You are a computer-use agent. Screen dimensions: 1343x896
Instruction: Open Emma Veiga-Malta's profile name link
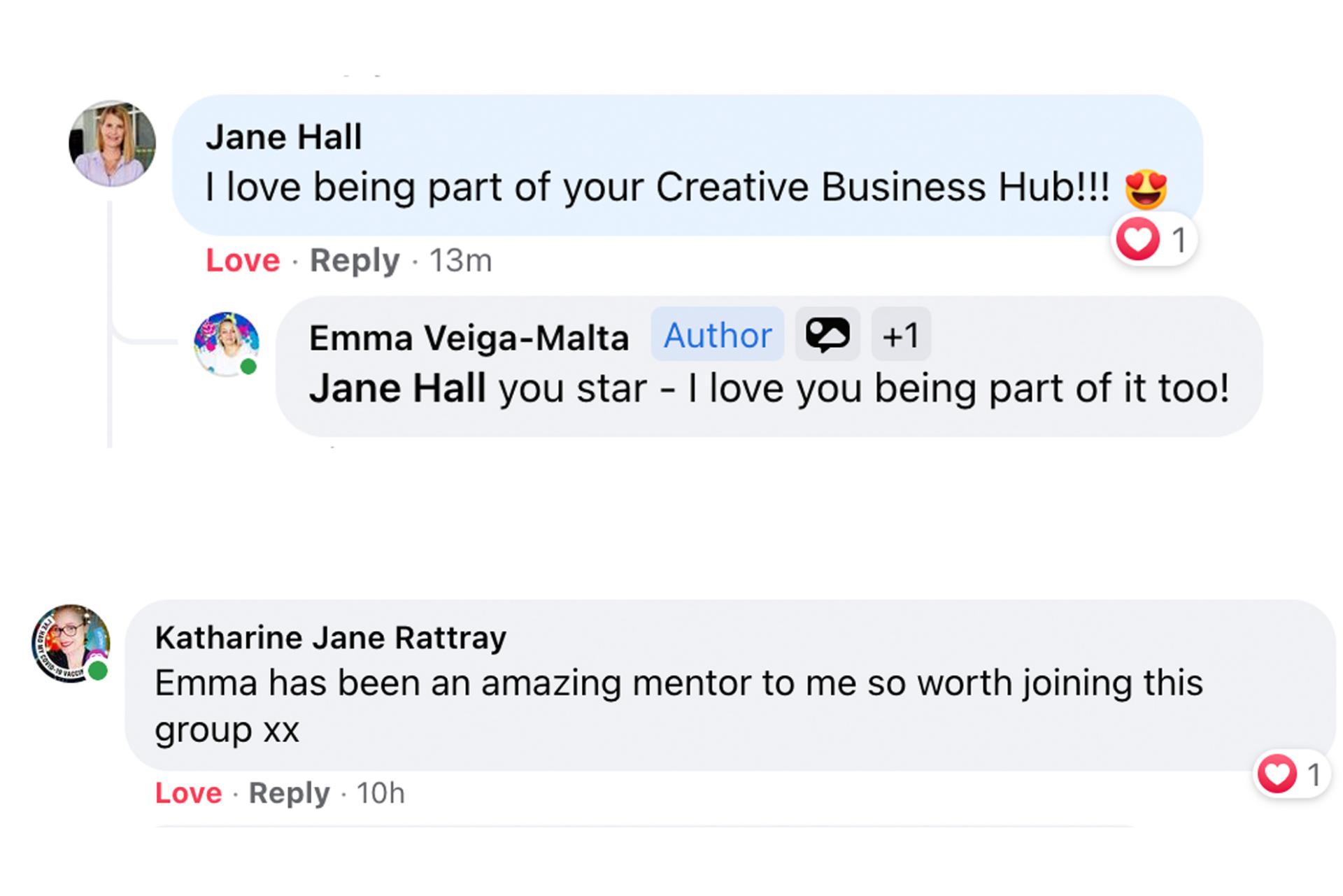tap(469, 339)
